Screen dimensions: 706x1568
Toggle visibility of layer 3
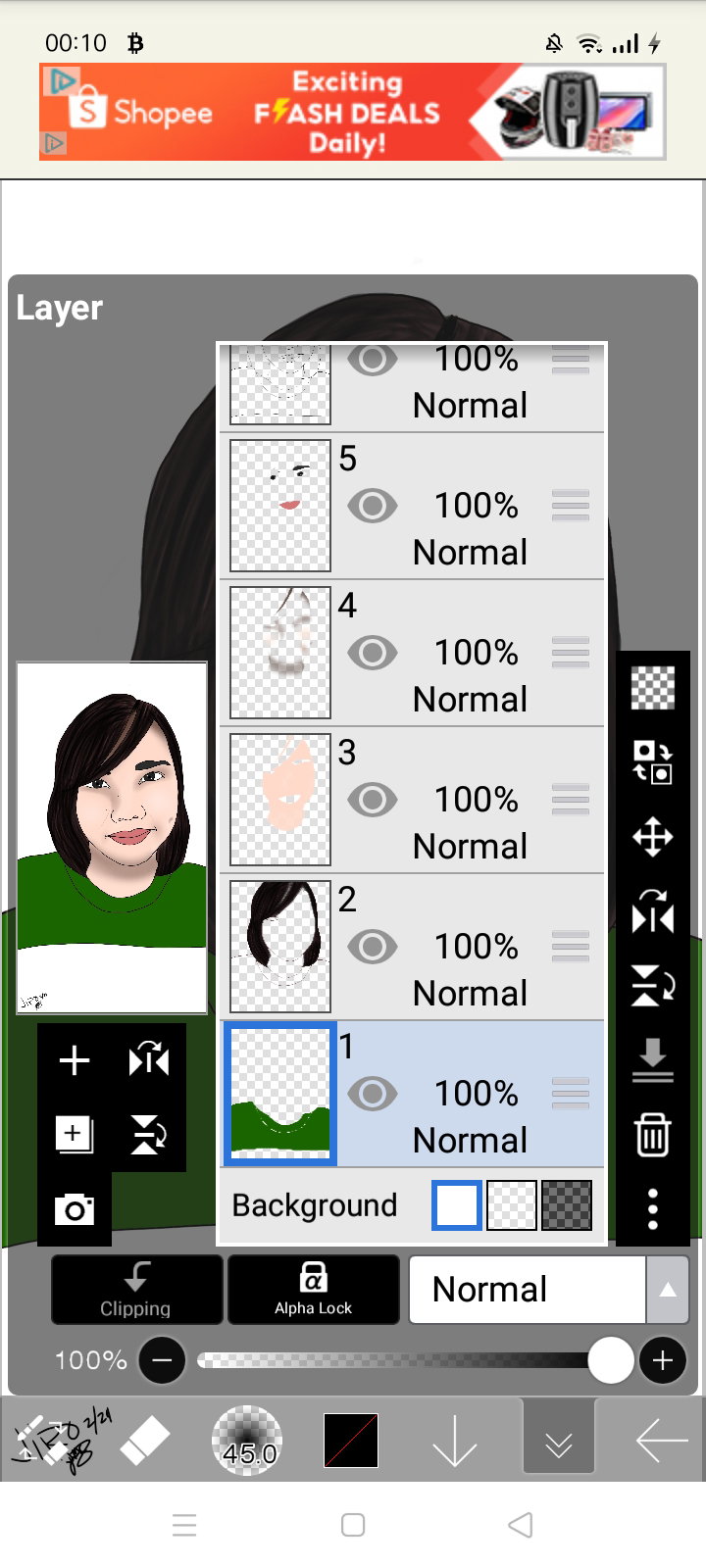tap(373, 800)
